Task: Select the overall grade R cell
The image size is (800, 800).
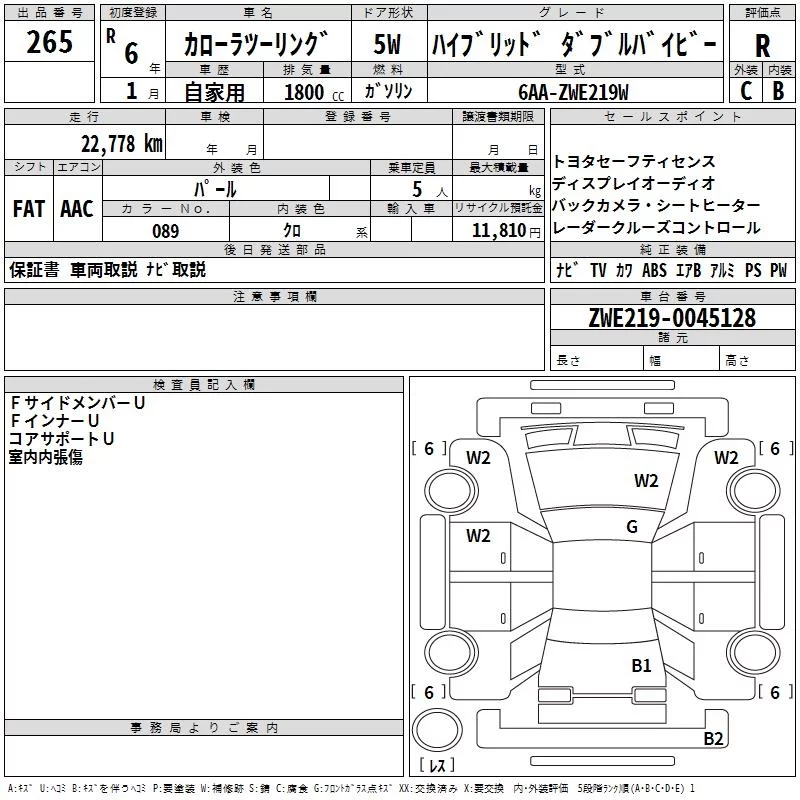Action: (762, 45)
